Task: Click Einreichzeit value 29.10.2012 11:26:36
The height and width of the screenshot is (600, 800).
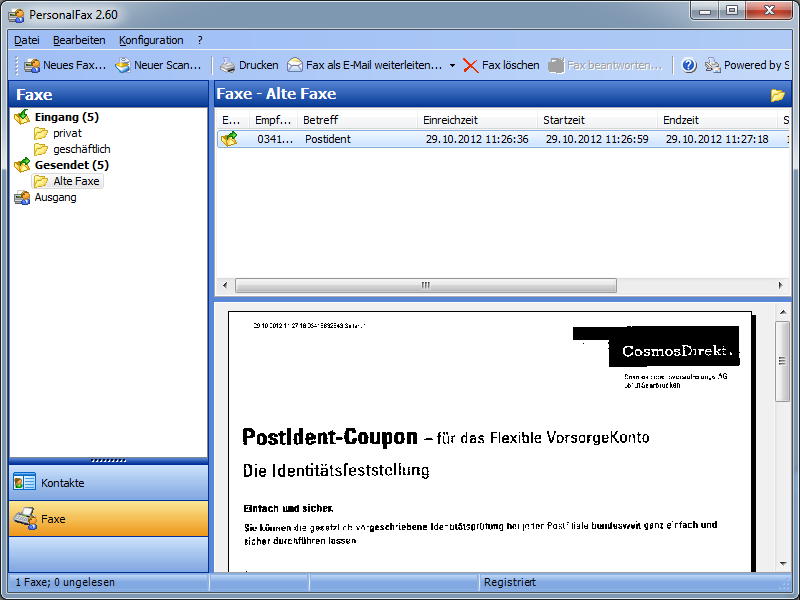Action: pyautogui.click(x=477, y=139)
